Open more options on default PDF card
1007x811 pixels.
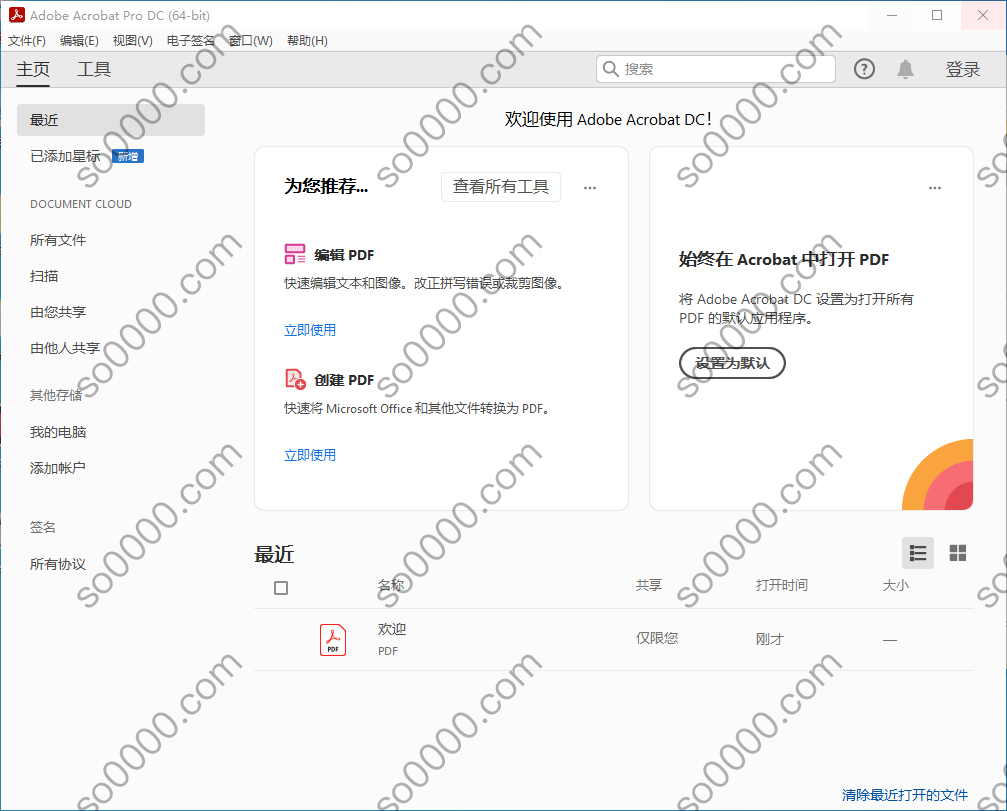(934, 188)
